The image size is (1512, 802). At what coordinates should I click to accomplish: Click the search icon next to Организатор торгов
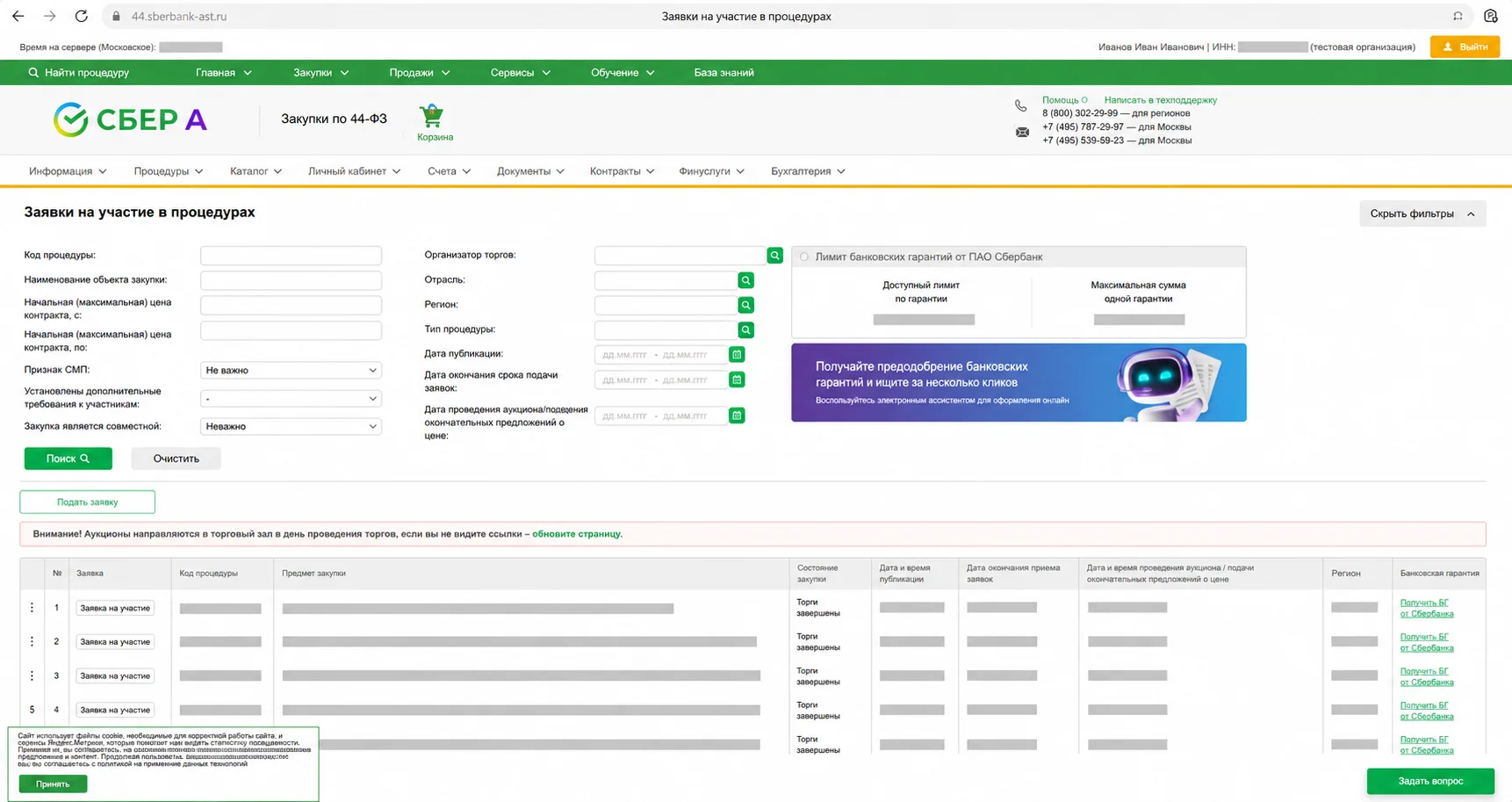(x=774, y=255)
